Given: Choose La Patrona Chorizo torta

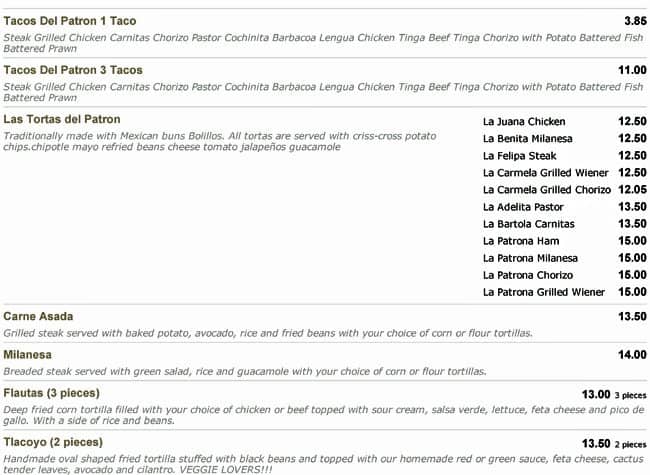Looking at the screenshot, I should coord(527,275).
